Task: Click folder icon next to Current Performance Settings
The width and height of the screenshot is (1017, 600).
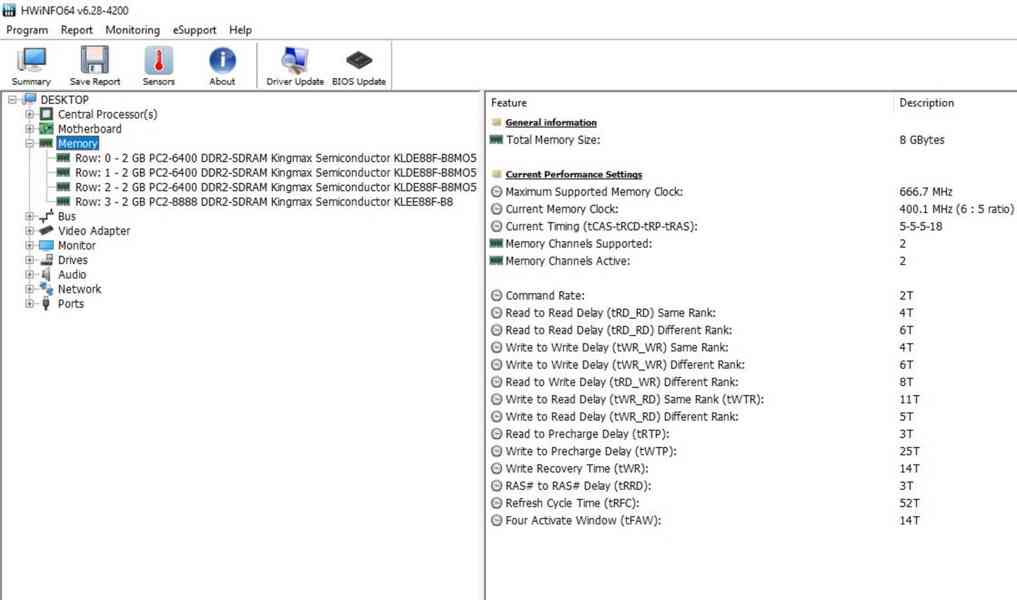Action: (497, 174)
